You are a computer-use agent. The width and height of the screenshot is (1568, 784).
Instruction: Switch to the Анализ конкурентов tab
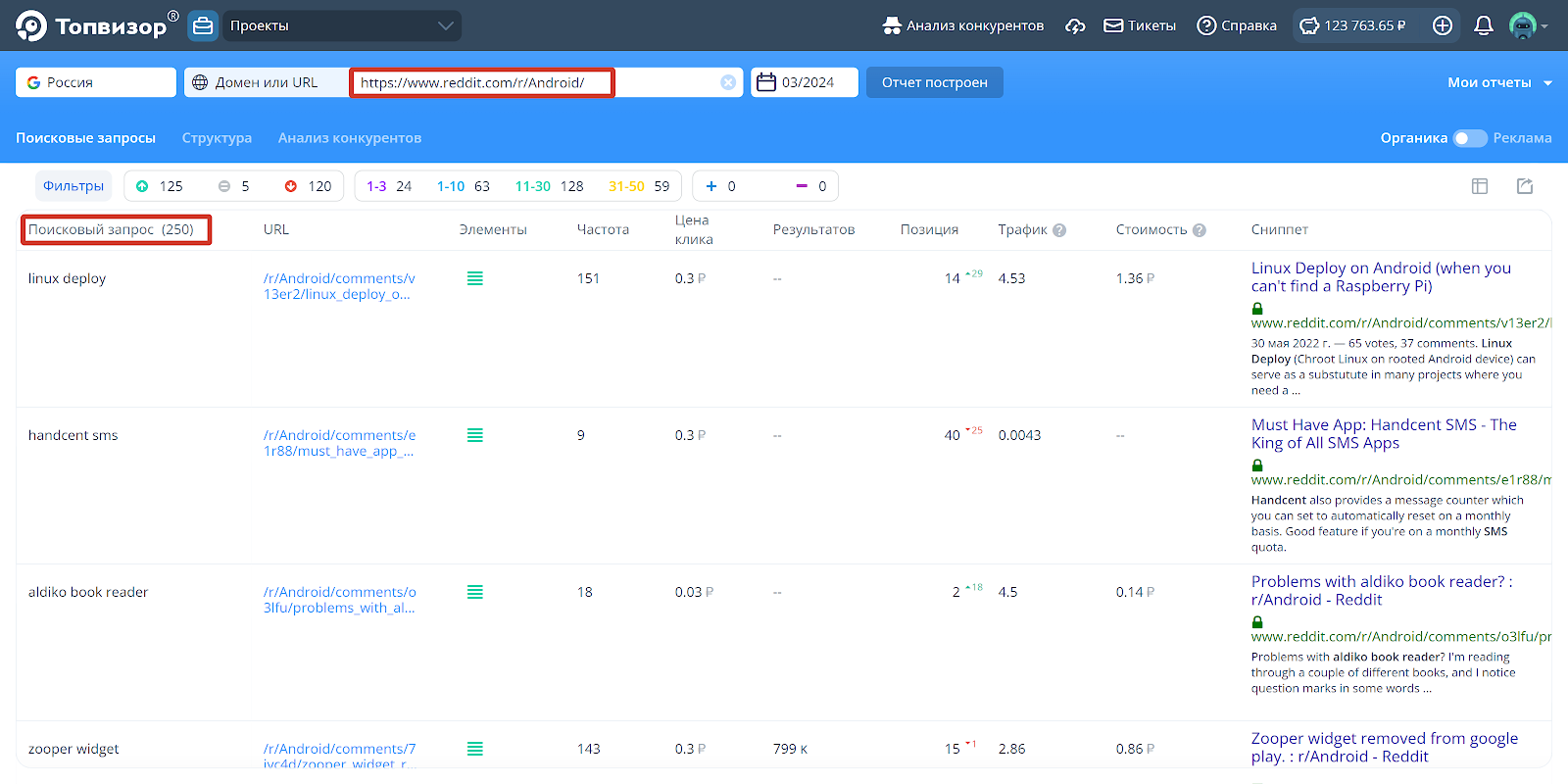(350, 138)
